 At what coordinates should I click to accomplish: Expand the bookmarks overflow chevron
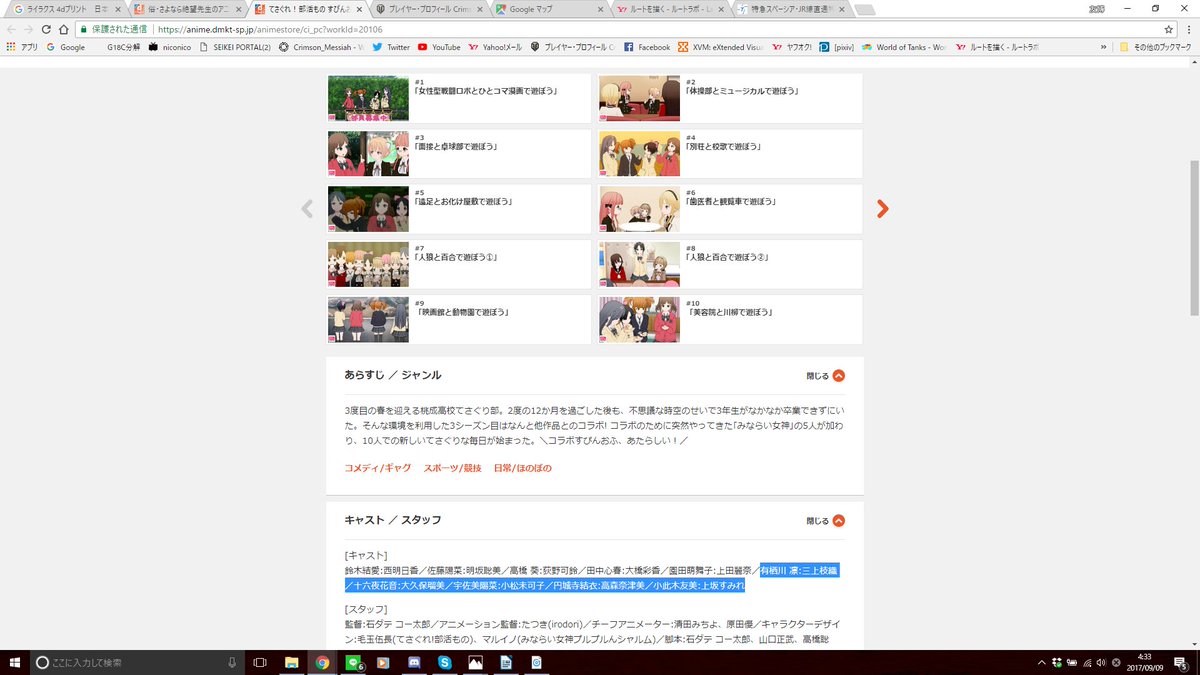pyautogui.click(x=1104, y=47)
